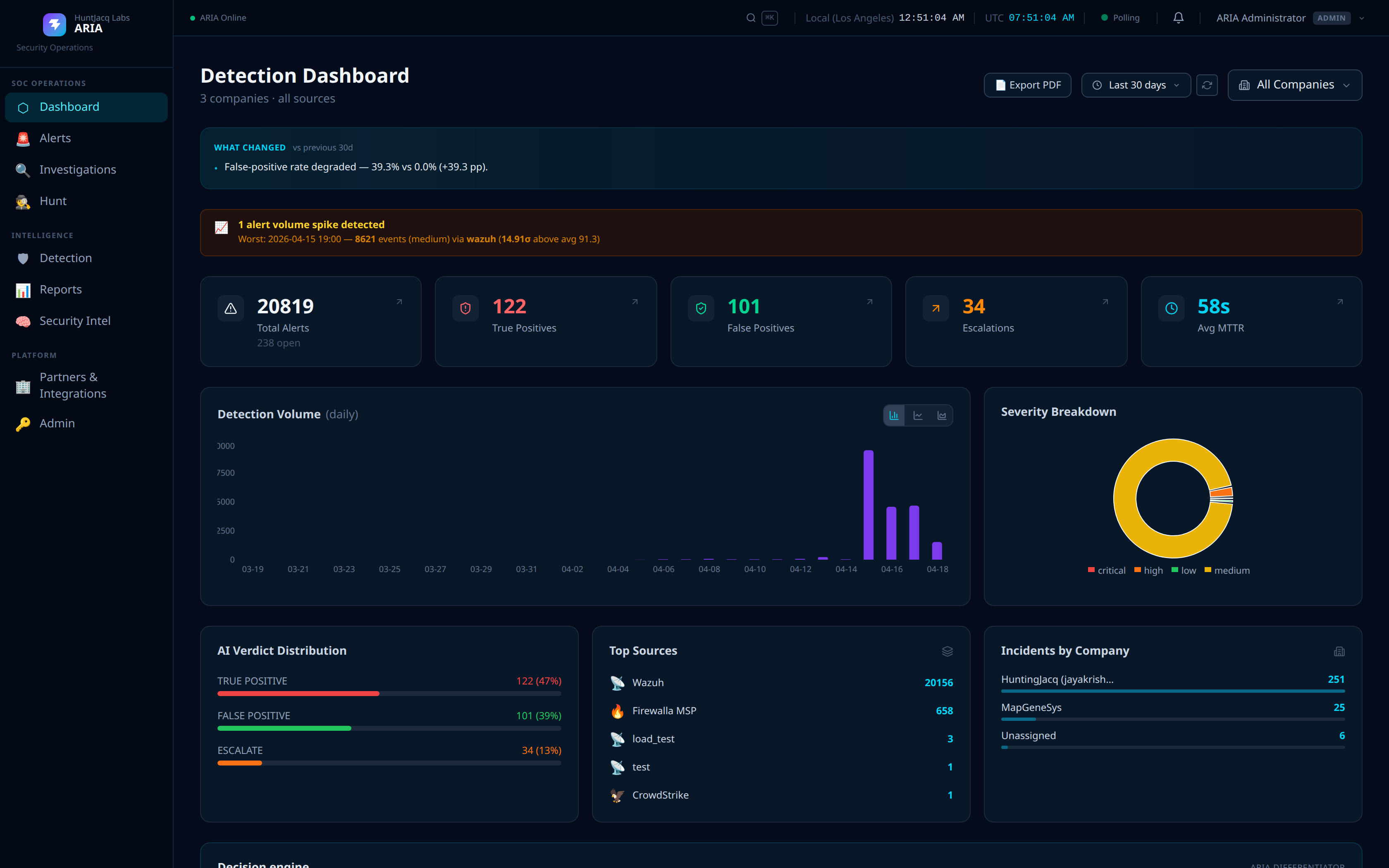Click the Top Sources layers icon
This screenshot has width=1389, height=868.
click(x=947, y=651)
